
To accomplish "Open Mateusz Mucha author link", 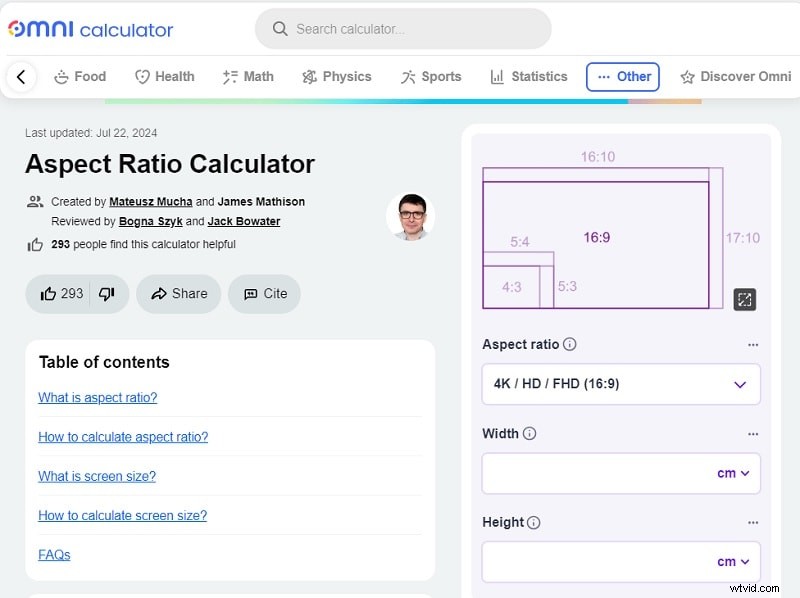I will pyautogui.click(x=151, y=202).
